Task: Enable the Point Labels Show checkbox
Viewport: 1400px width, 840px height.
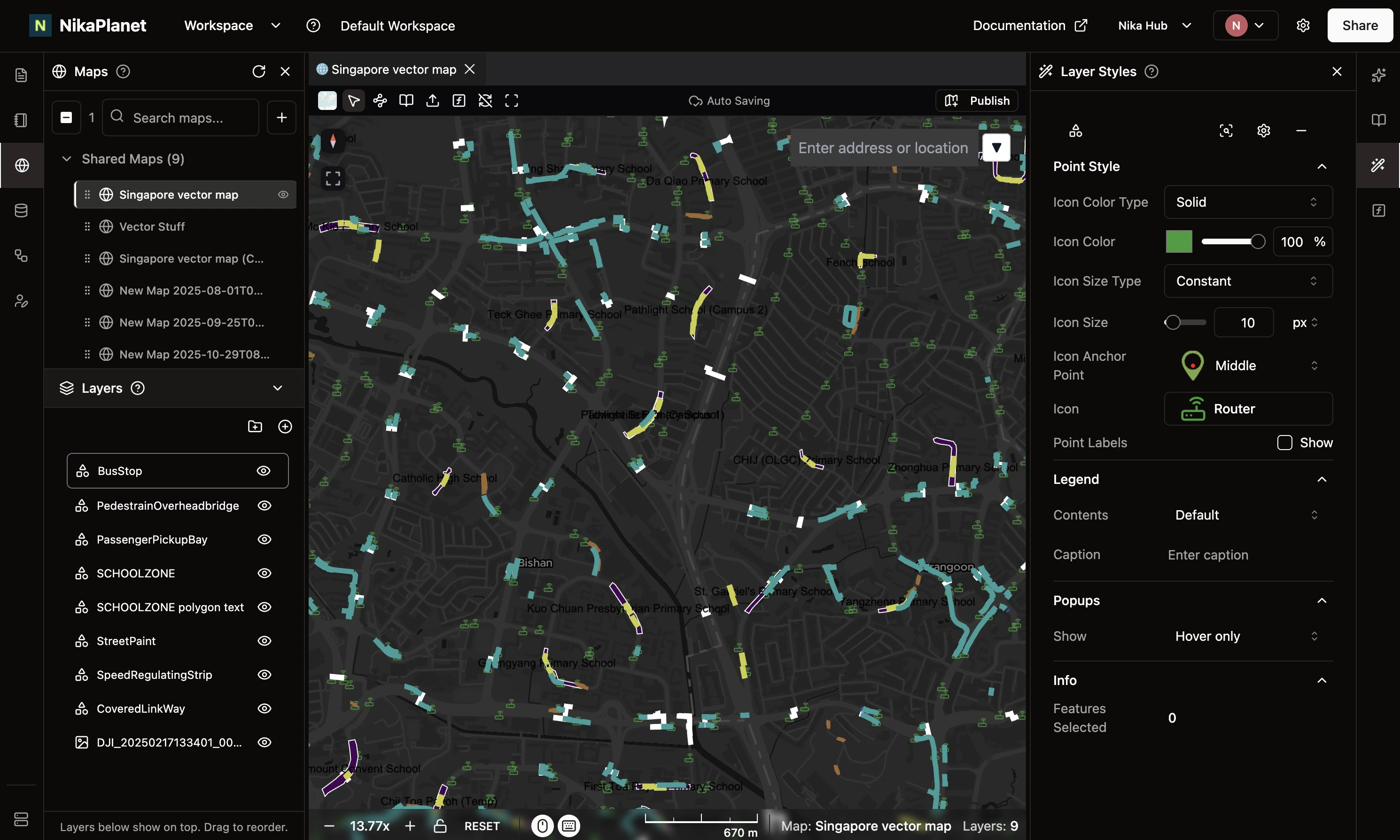Action: point(1284,443)
